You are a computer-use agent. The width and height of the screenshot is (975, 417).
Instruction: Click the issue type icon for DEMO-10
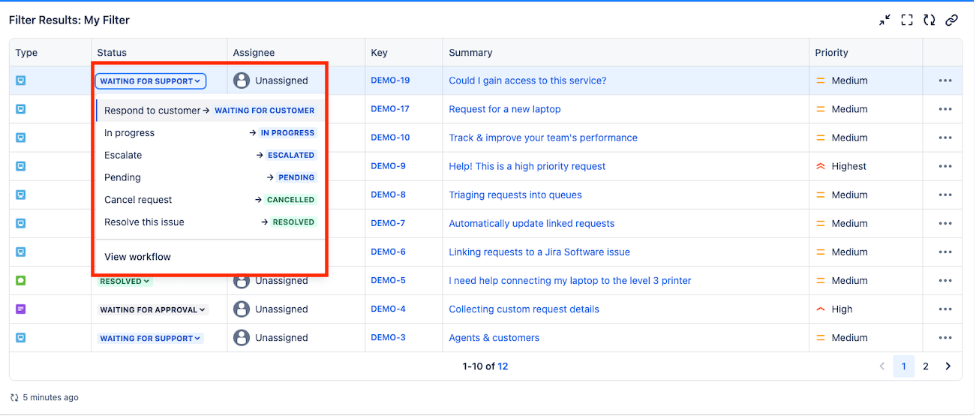(21, 137)
